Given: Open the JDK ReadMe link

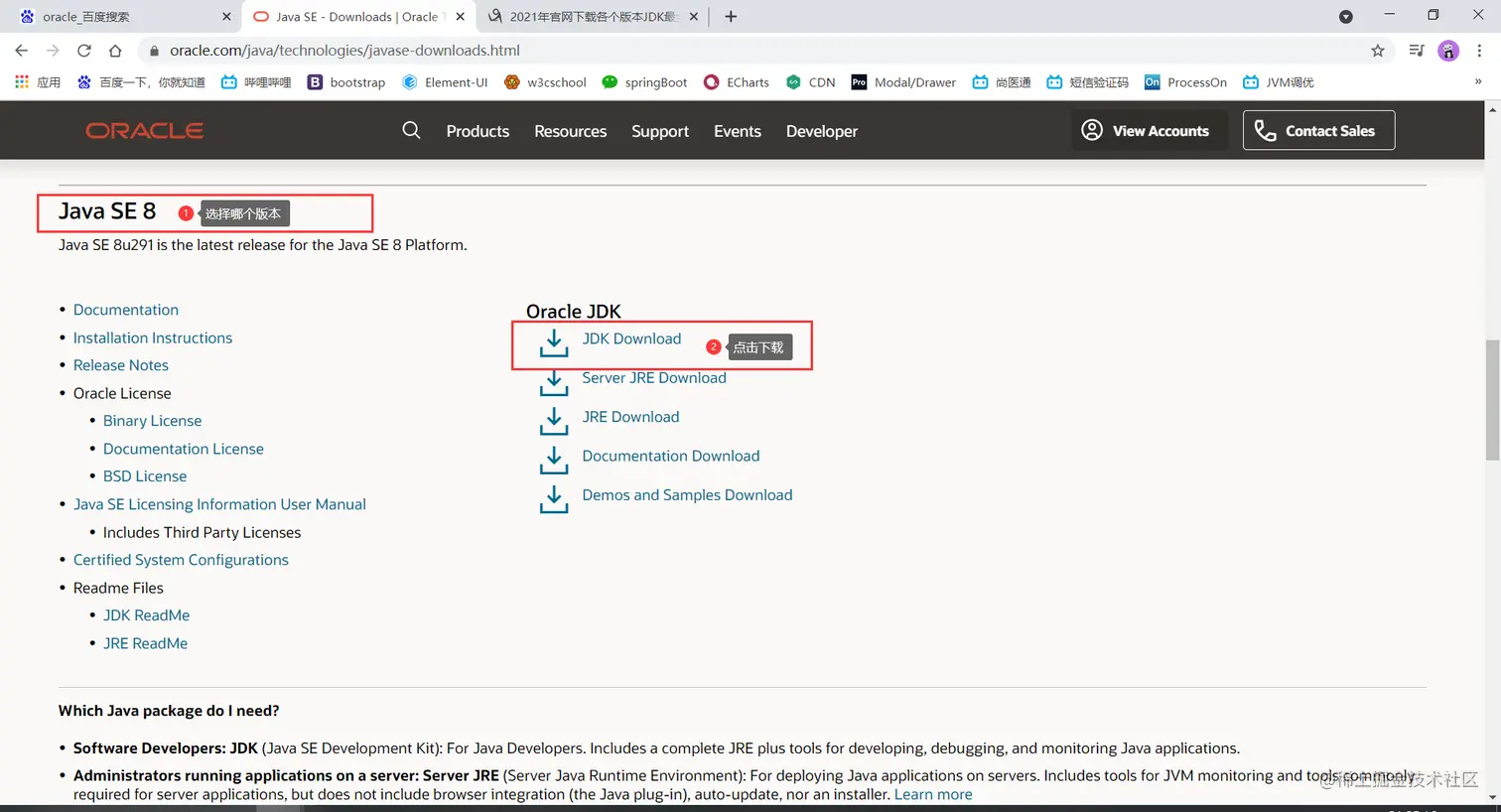Looking at the screenshot, I should [x=146, y=615].
